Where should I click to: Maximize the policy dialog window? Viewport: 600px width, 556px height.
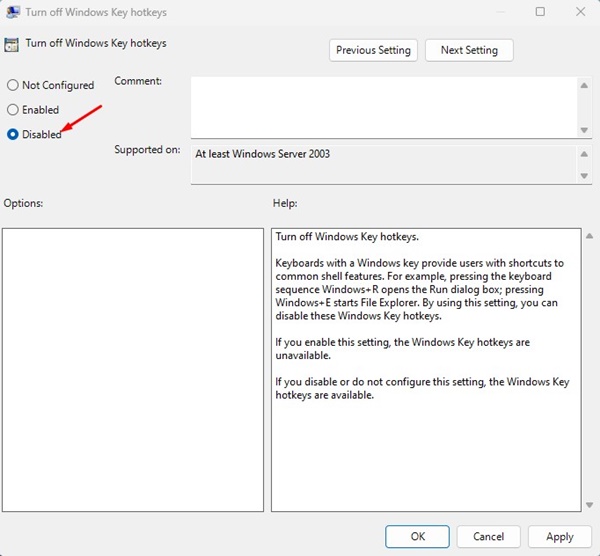540,12
